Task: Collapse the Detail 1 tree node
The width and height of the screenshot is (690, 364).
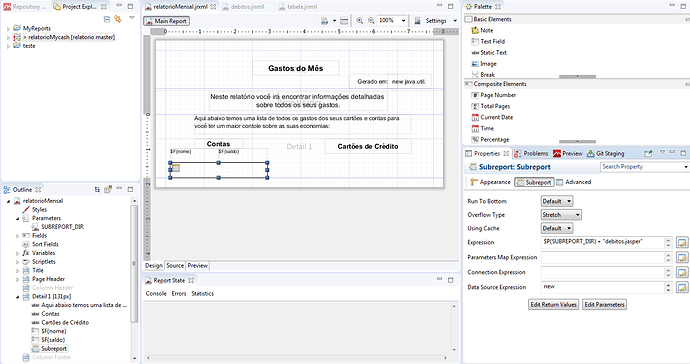Action: point(18,297)
